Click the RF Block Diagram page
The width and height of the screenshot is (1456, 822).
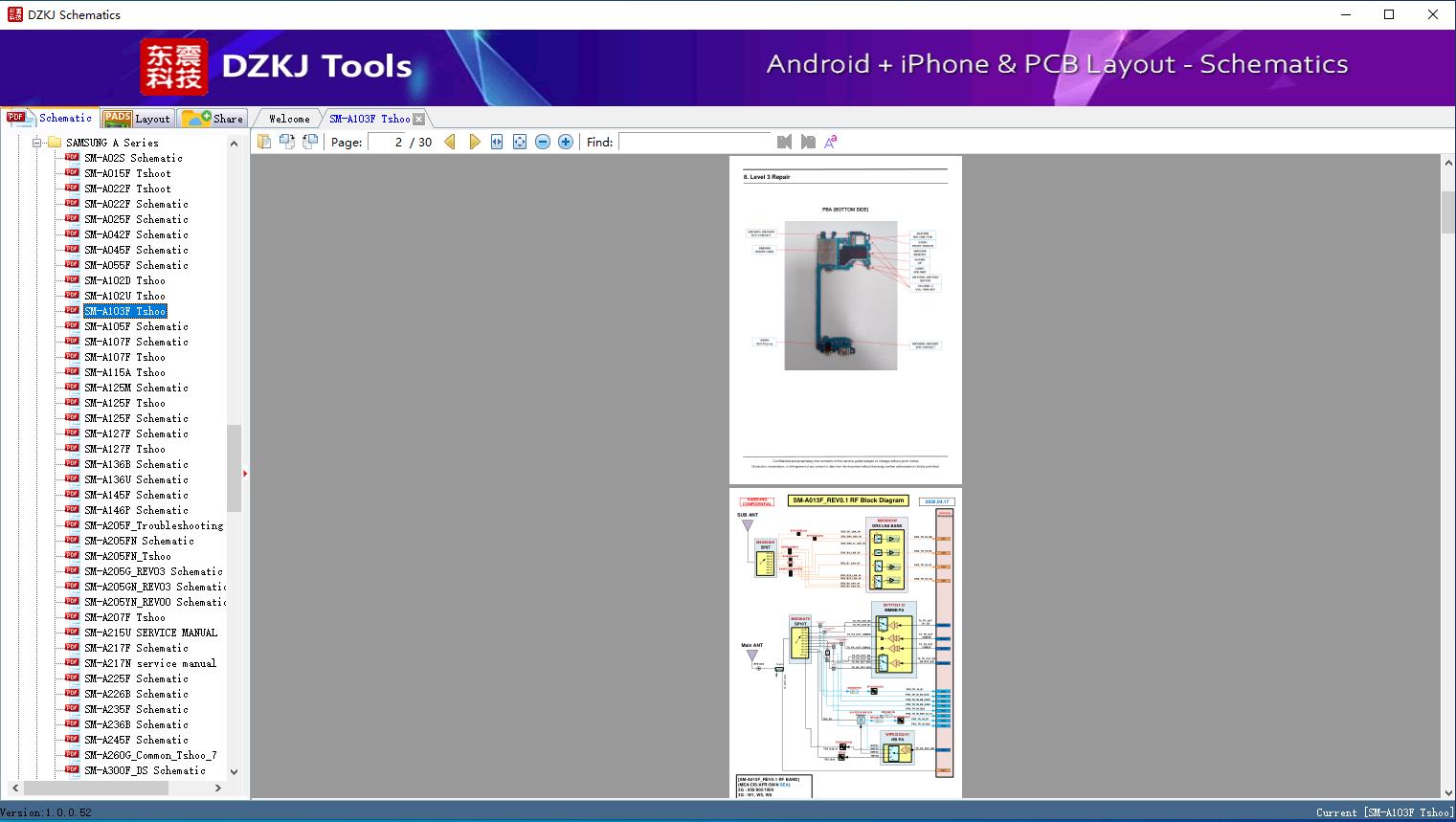(x=845, y=645)
